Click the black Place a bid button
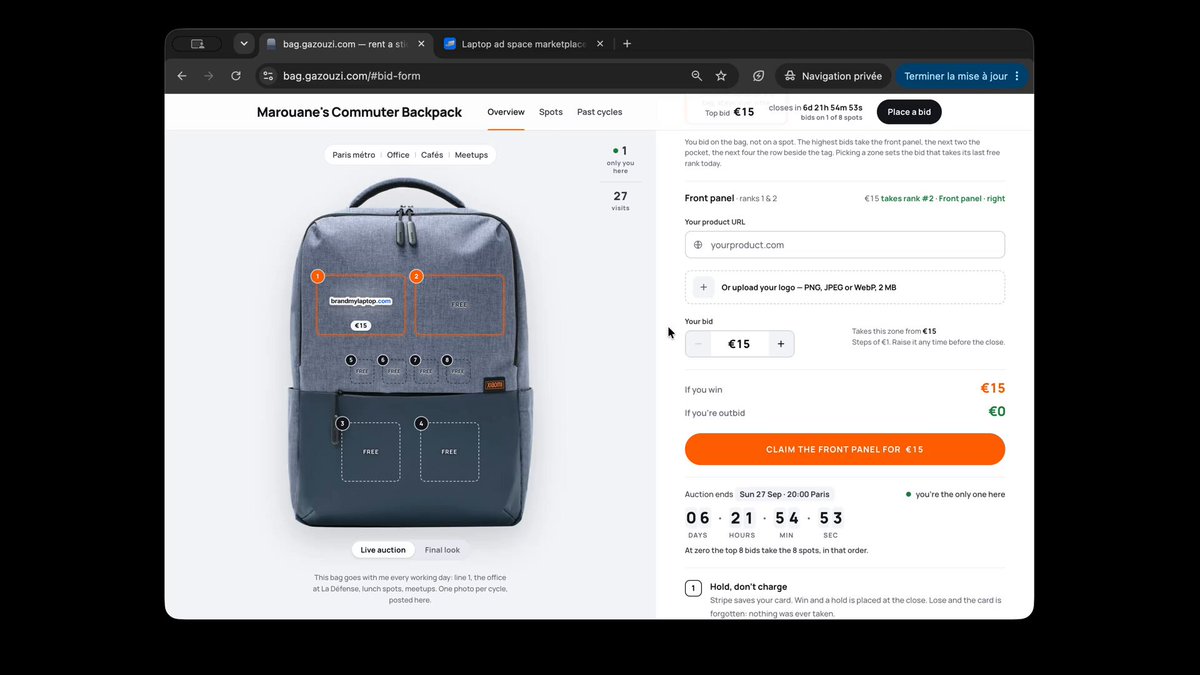The image size is (1200, 675). click(x=909, y=112)
